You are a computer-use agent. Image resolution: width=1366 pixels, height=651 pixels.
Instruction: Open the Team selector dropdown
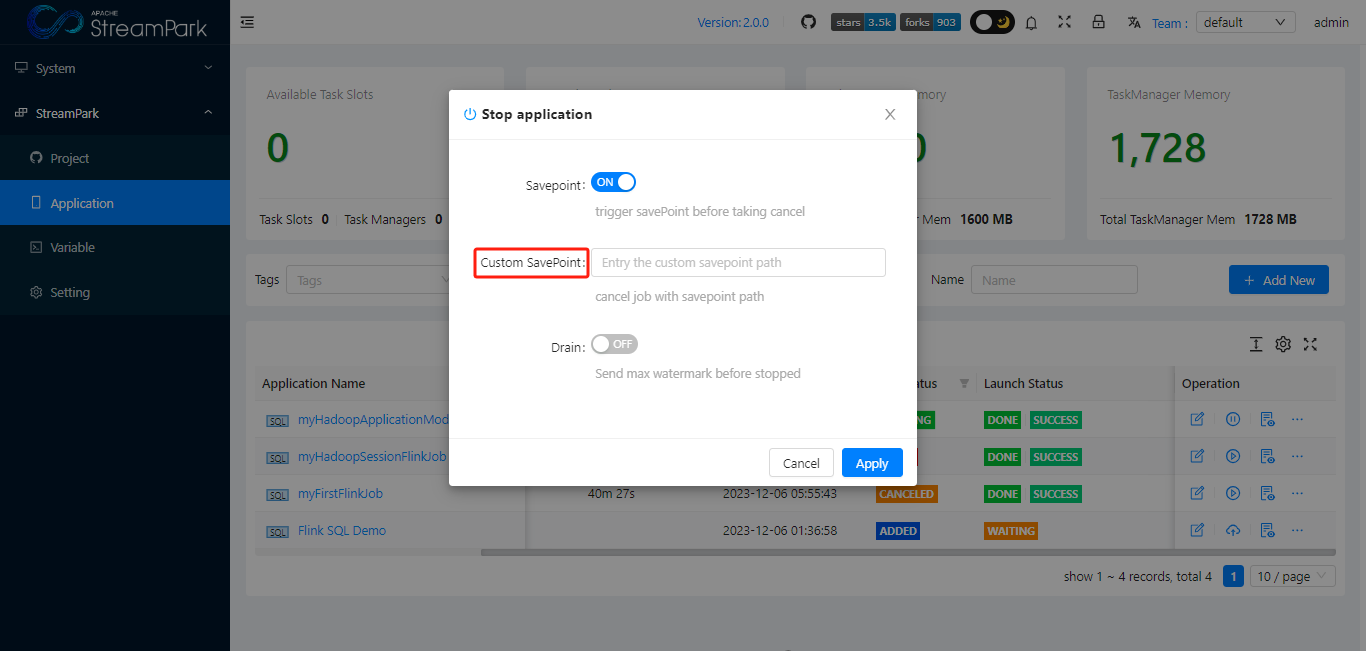pyautogui.click(x=1245, y=21)
